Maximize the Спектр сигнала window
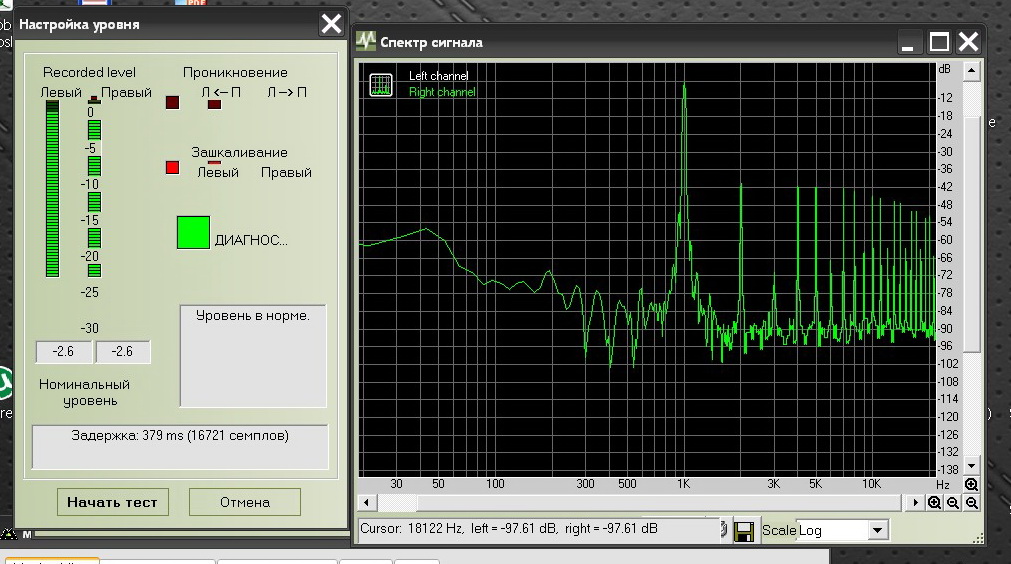 click(x=939, y=42)
